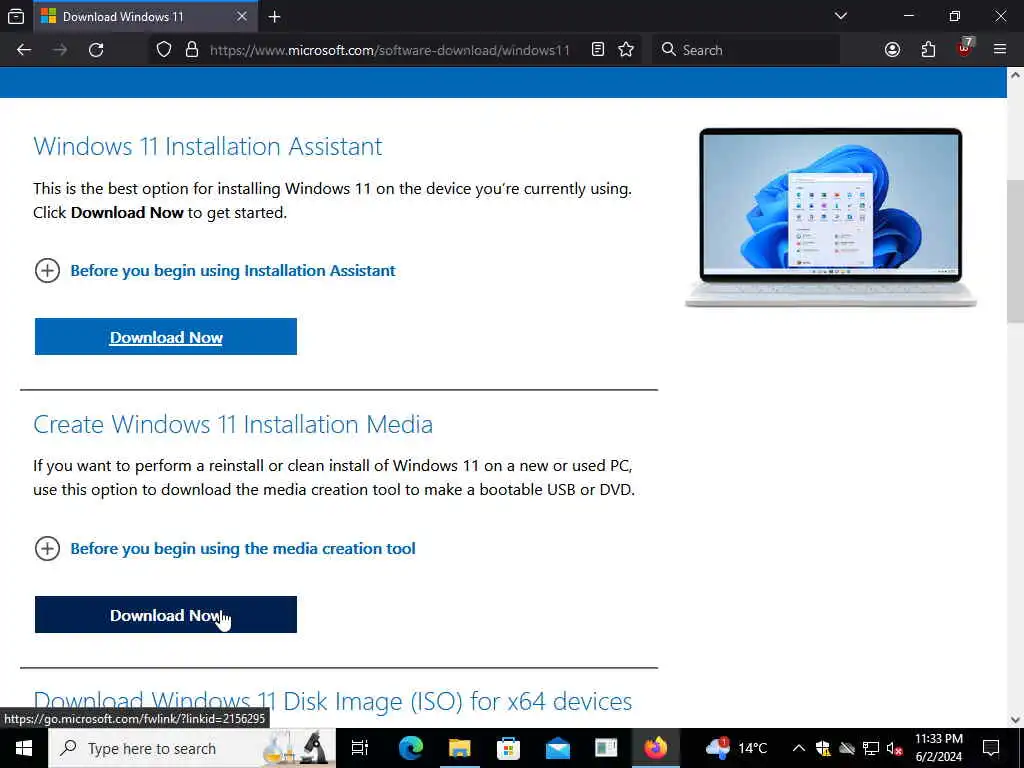Click the taskbar search box

click(x=192, y=748)
